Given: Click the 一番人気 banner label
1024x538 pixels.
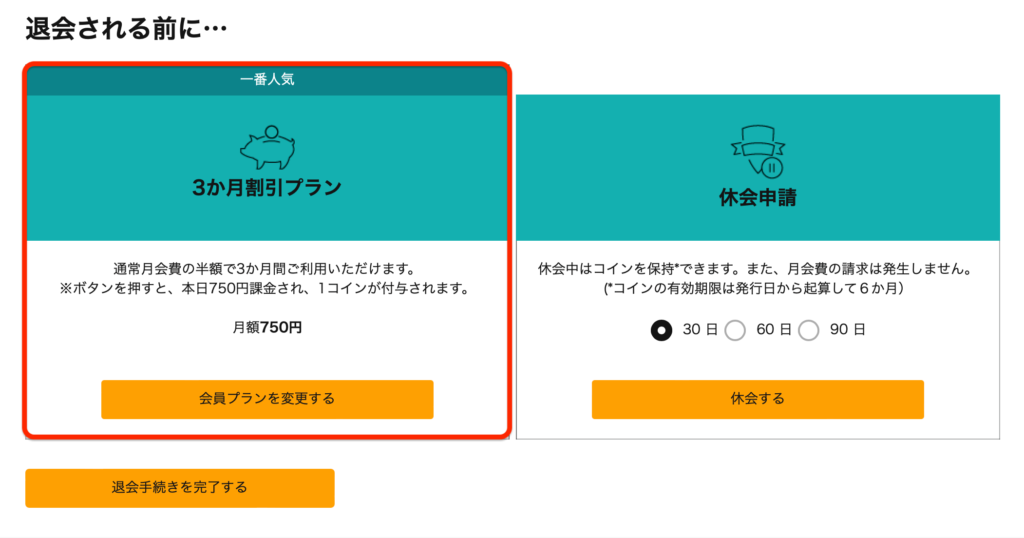Looking at the screenshot, I should click(267, 80).
